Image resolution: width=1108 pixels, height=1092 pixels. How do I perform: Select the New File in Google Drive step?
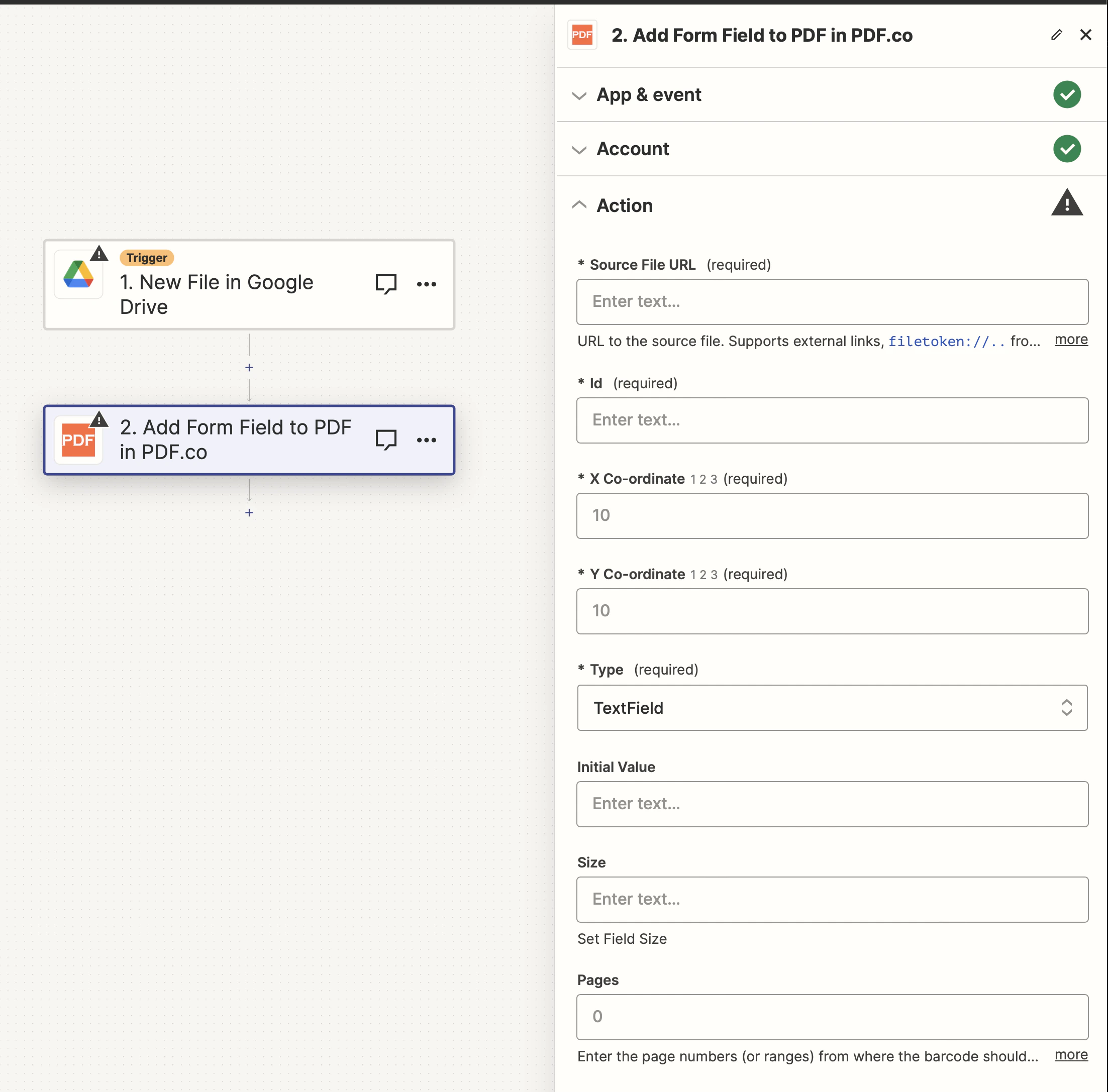[249, 285]
